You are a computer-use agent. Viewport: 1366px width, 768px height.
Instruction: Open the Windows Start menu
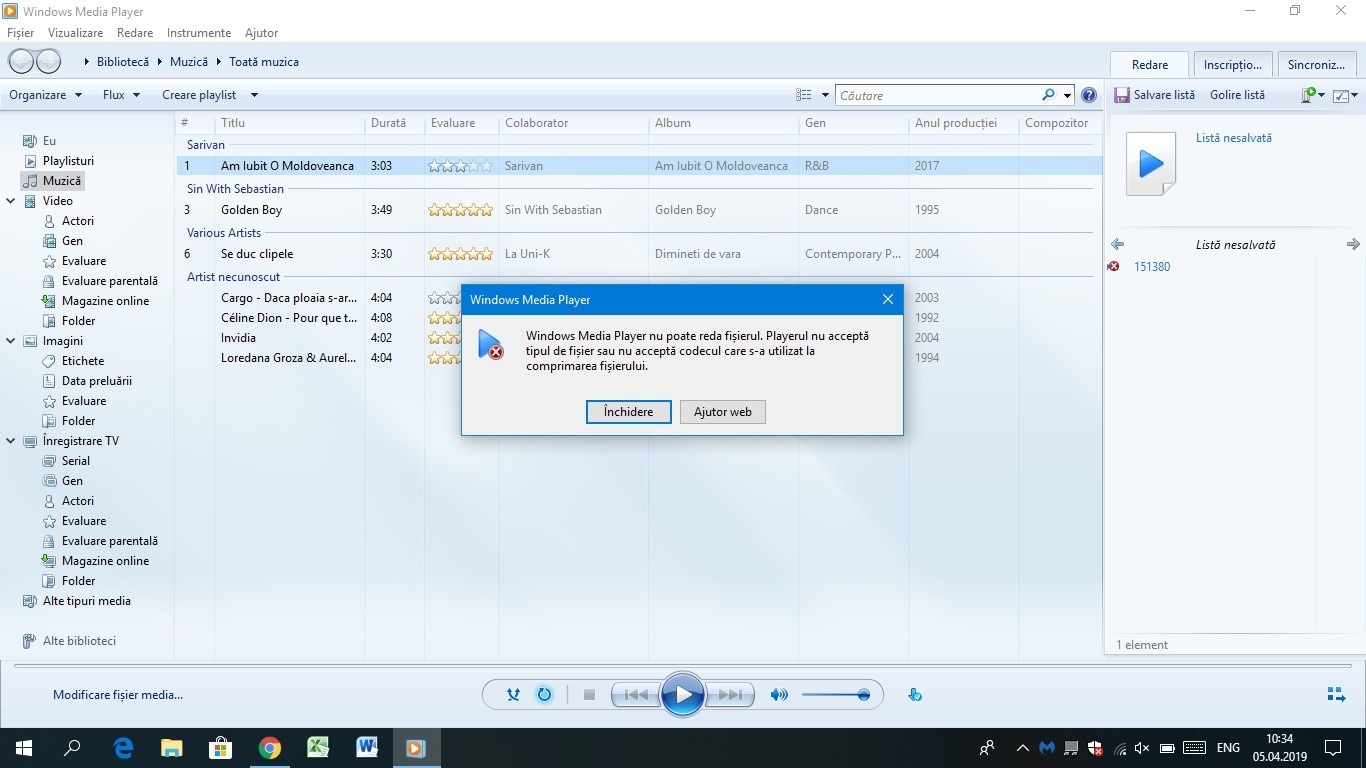pyautogui.click(x=24, y=747)
